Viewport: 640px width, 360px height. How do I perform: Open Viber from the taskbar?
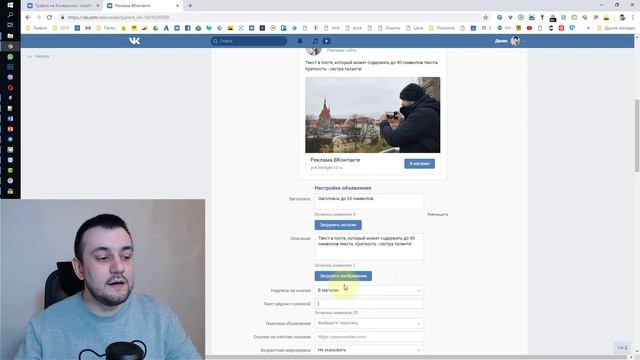coord(10,77)
